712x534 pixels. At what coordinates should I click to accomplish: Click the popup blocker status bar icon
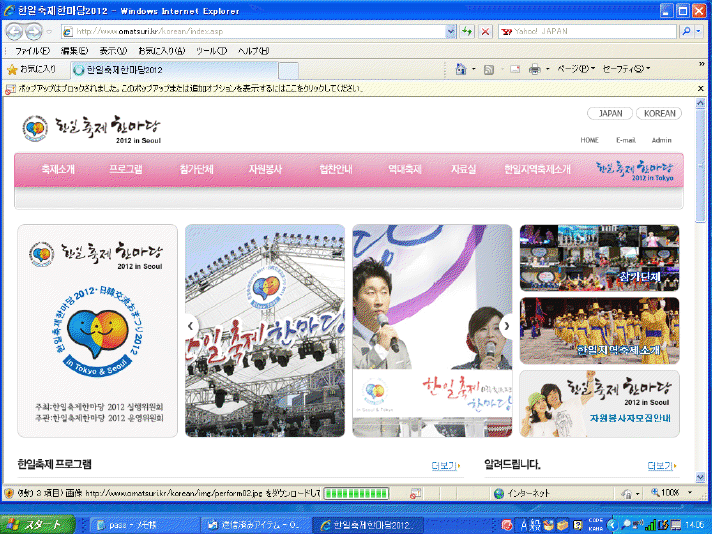(415, 493)
